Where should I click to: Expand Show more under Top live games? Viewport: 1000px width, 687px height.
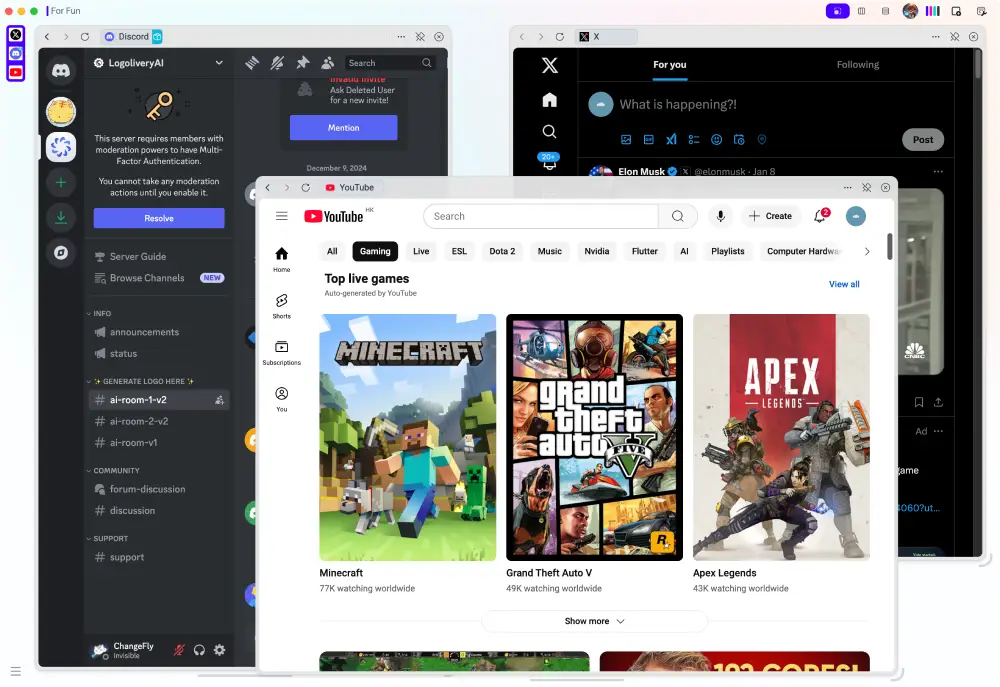pyautogui.click(x=594, y=621)
